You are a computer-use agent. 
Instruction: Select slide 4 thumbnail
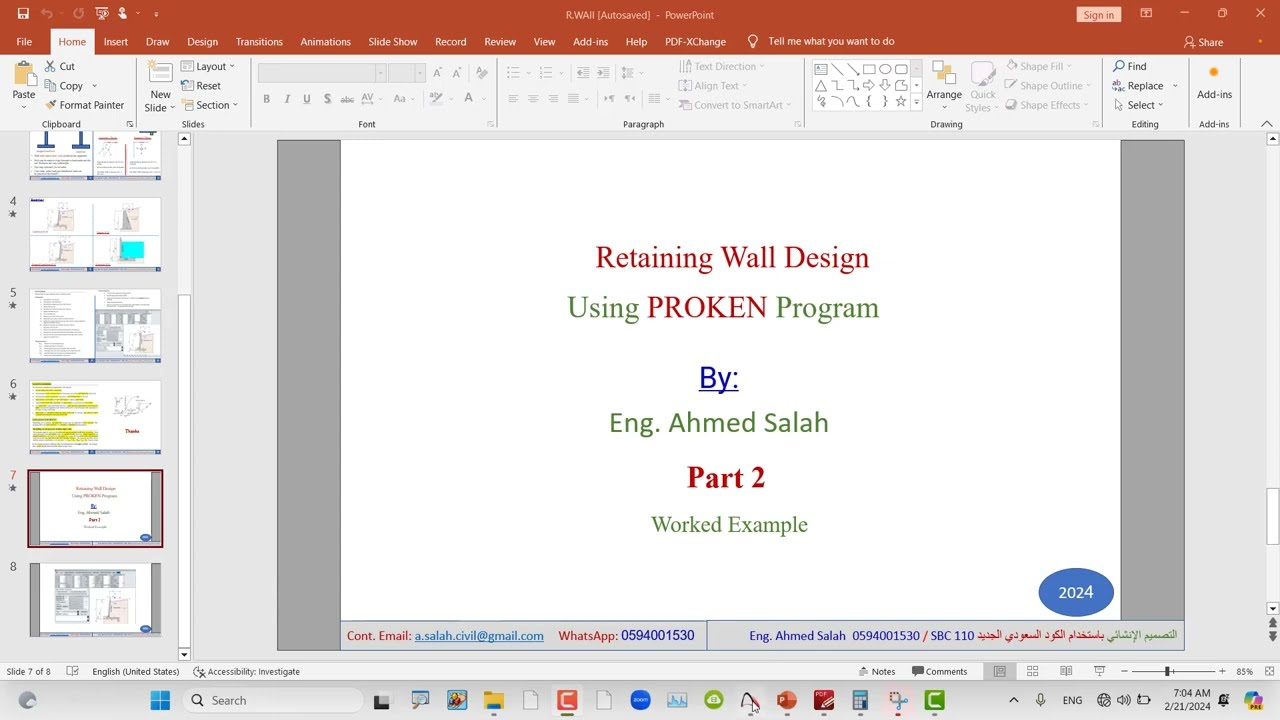coord(95,235)
